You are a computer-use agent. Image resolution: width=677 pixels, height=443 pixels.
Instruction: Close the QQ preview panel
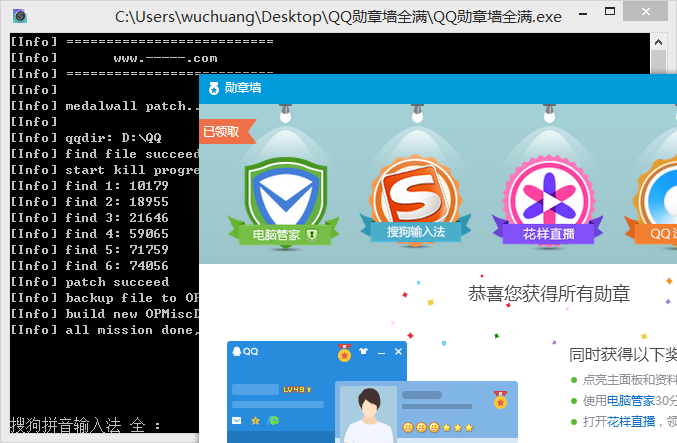pyautogui.click(x=398, y=352)
